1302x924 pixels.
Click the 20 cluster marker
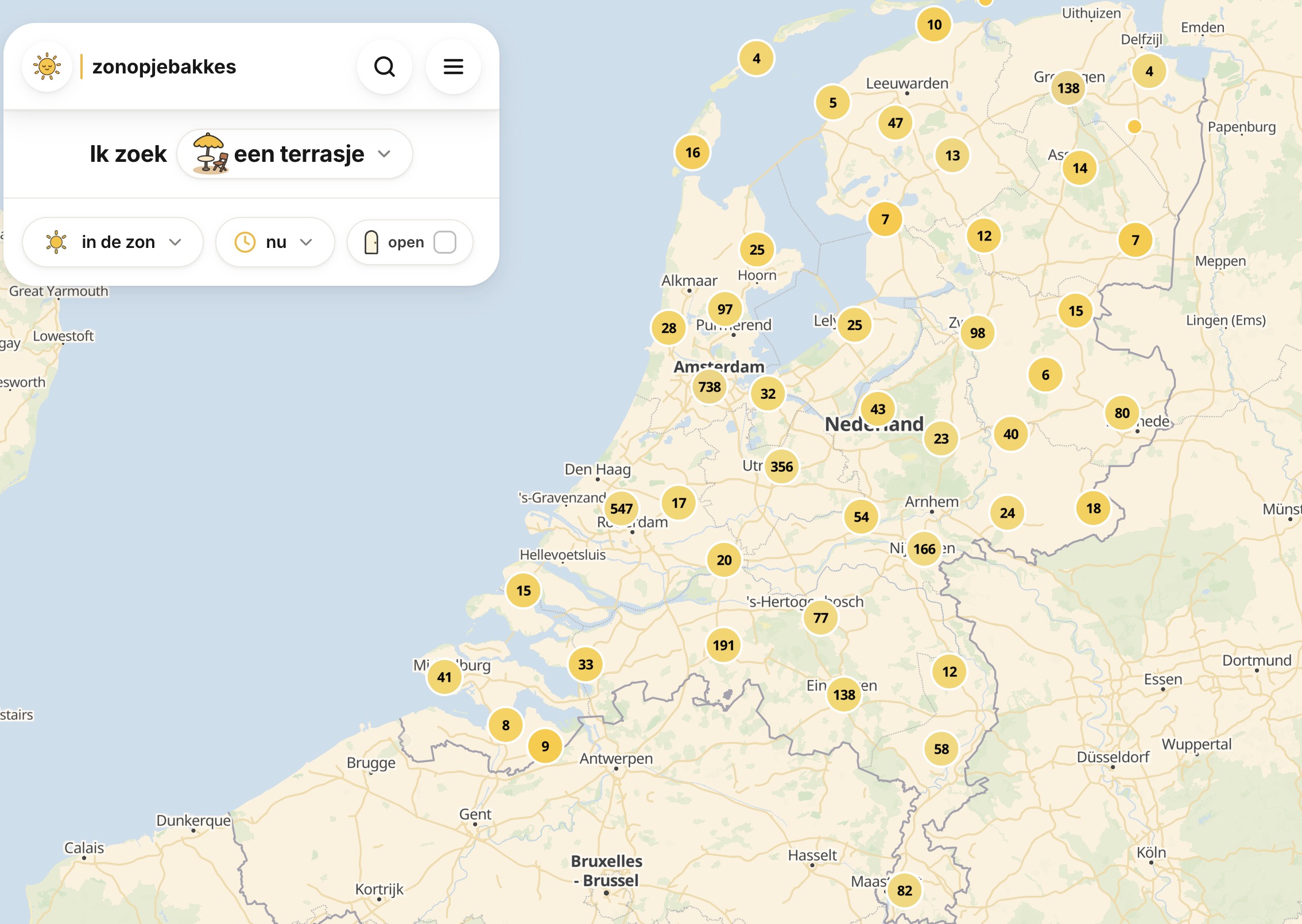tap(724, 560)
